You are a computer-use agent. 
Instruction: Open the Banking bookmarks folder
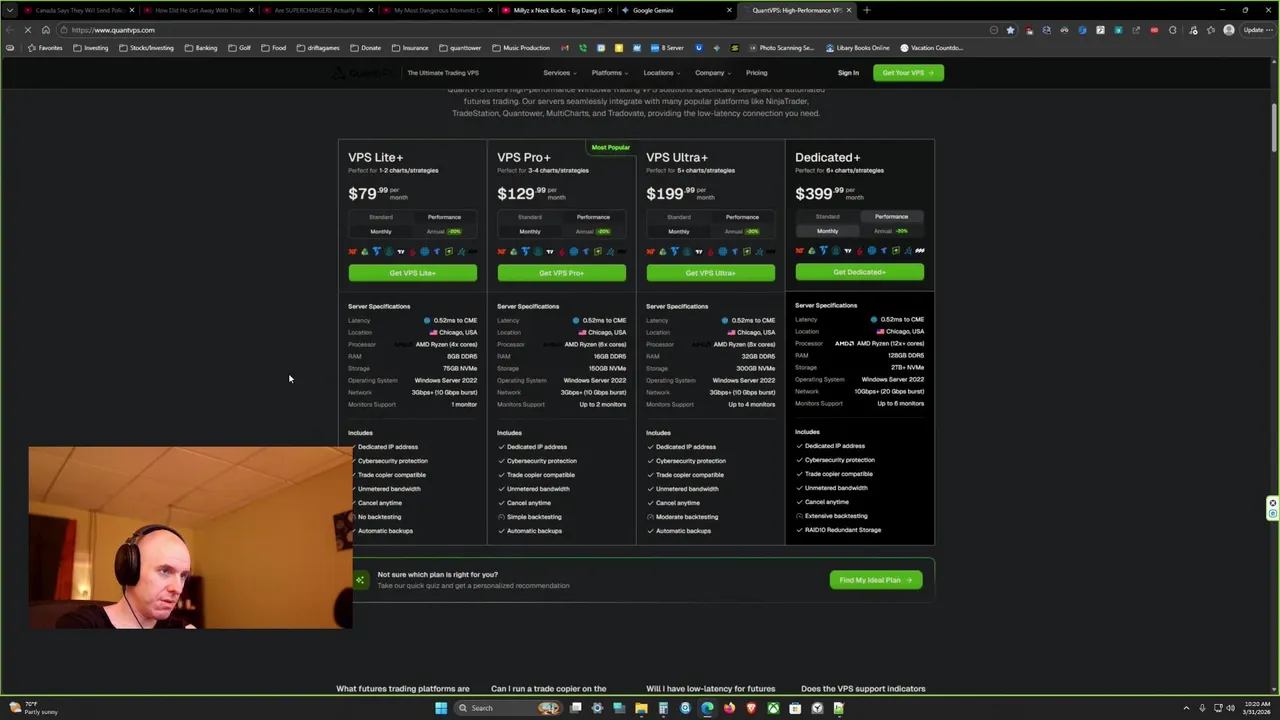[201, 48]
